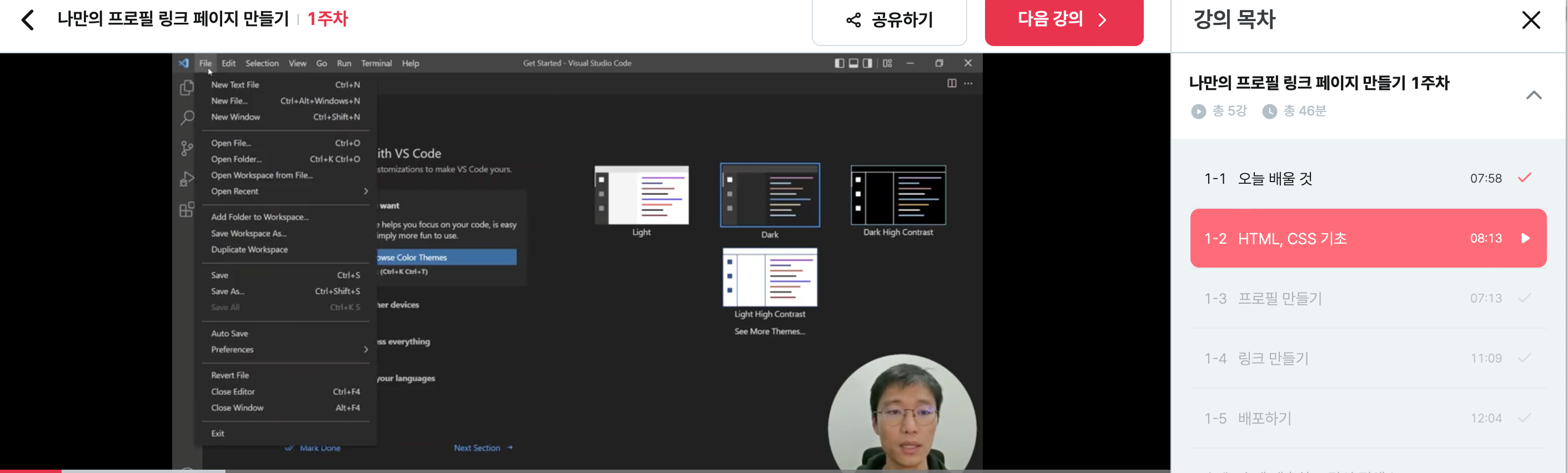The height and width of the screenshot is (473, 1568).
Task: Open the File menu in VS Code
Action: coord(205,63)
